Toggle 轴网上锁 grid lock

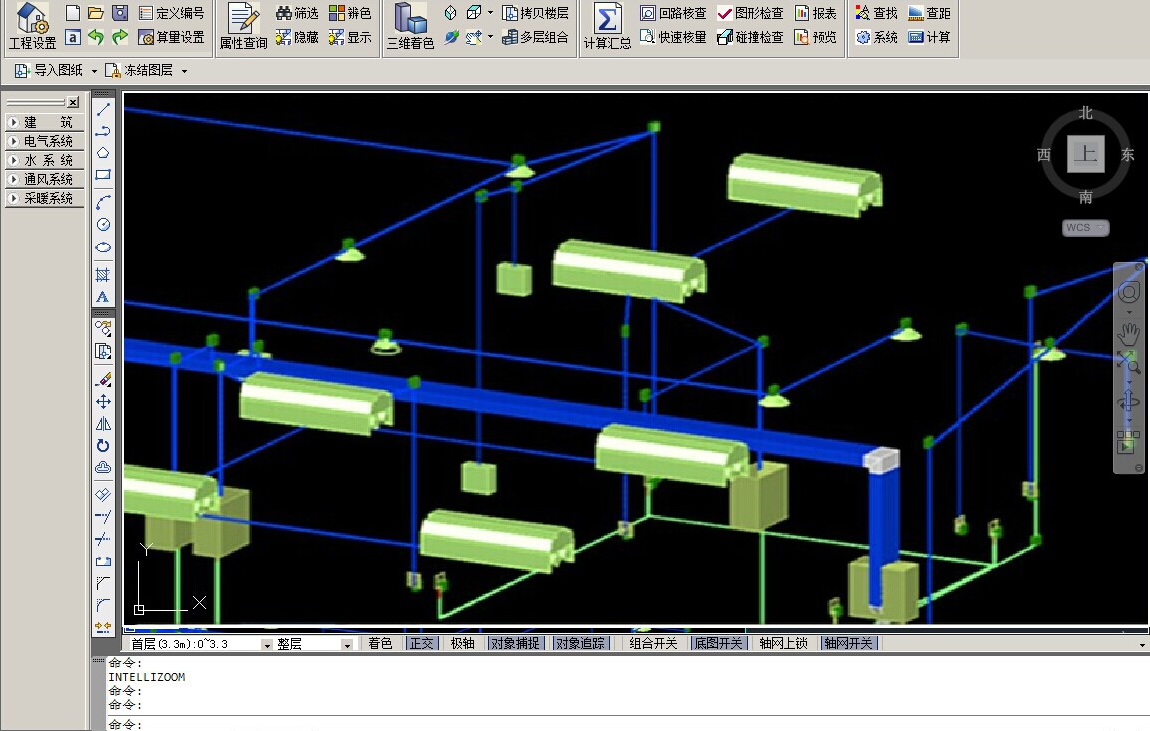pos(783,643)
